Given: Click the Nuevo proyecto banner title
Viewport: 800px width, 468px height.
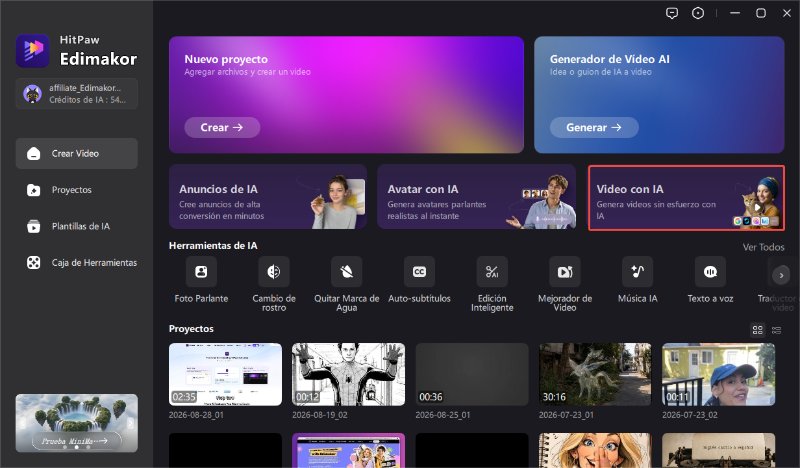Looking at the screenshot, I should (x=226, y=59).
